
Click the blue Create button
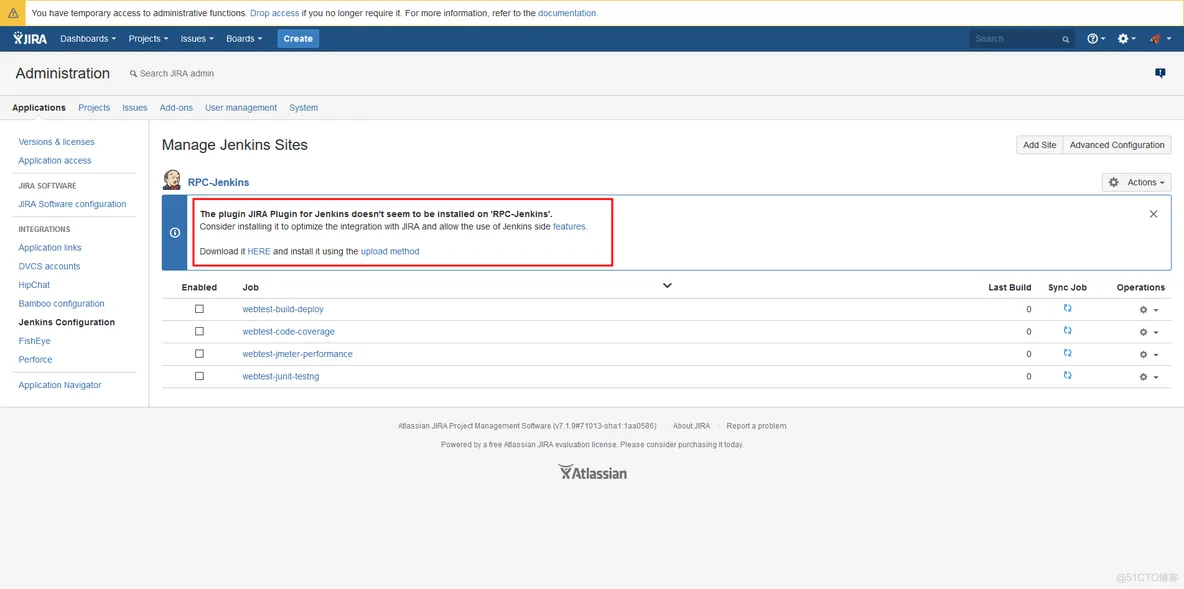click(x=298, y=39)
